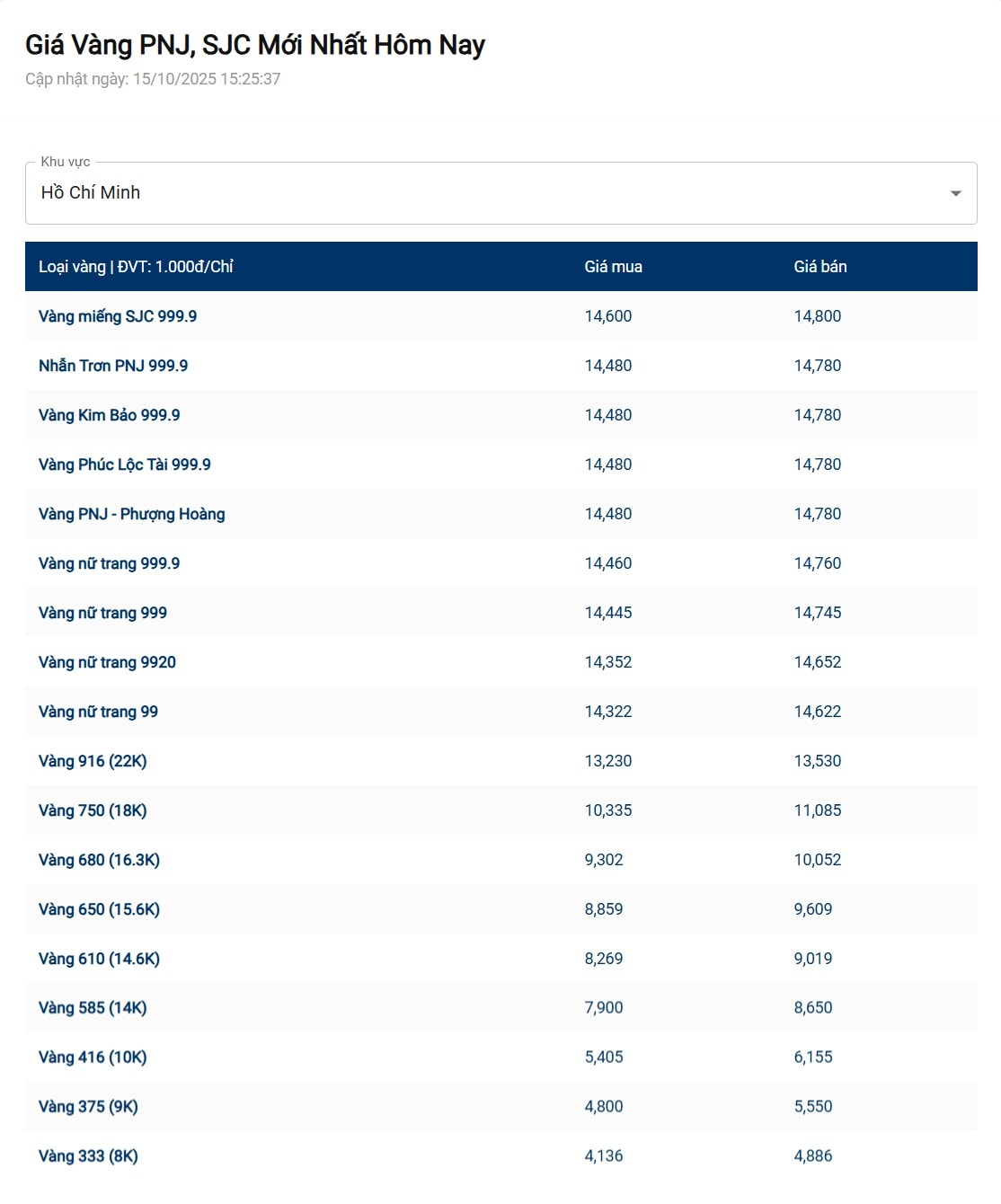
Task: Click Vàng Phúc Lộc Tài 999.9 label
Action: coord(124,465)
